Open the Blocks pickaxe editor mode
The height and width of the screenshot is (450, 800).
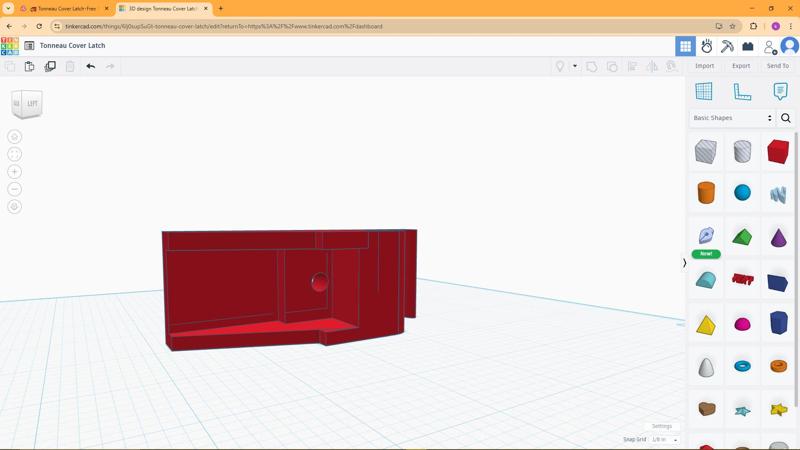pyautogui.click(x=727, y=46)
